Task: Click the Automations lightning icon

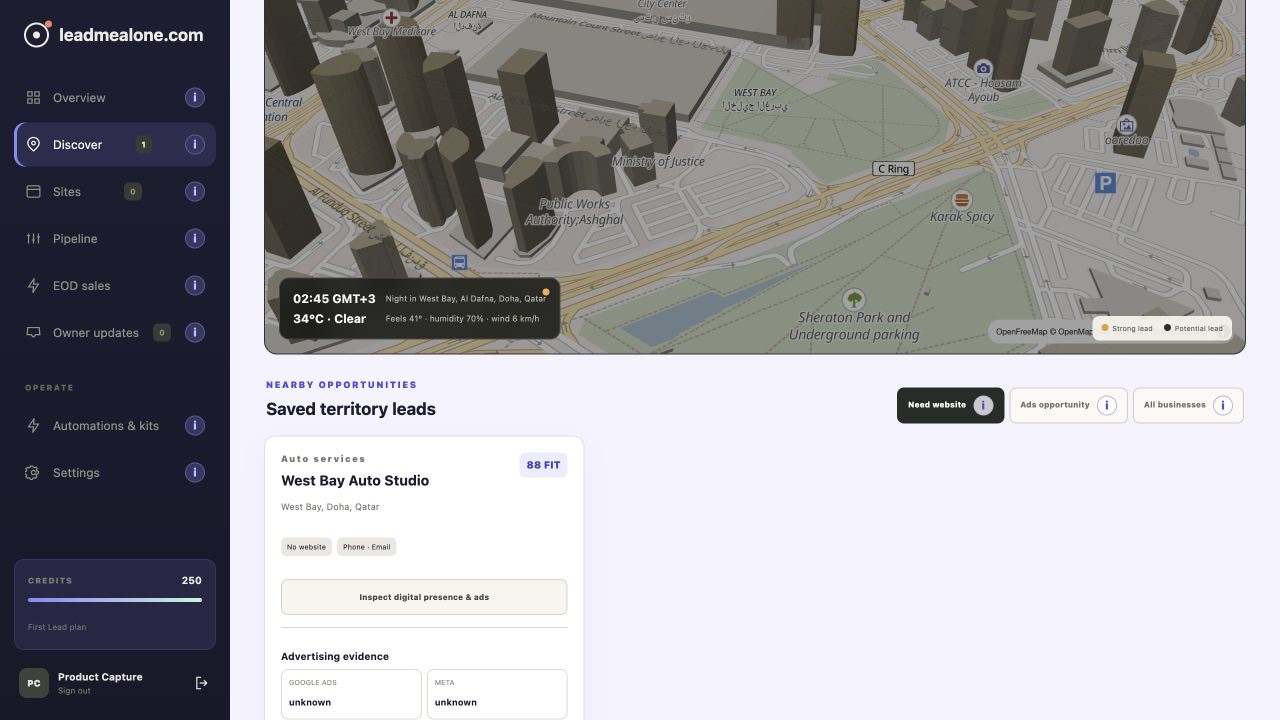Action: pos(33,425)
